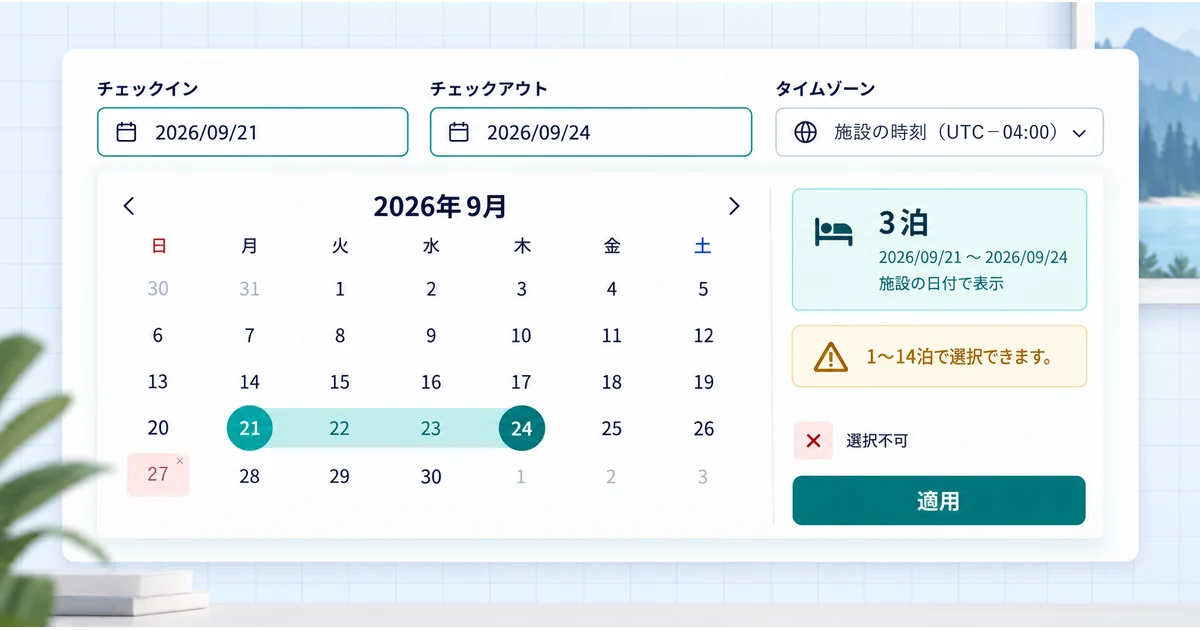Screen dimensions: 1200x630
Task: Select date 16 in the calendar
Action: click(x=431, y=382)
